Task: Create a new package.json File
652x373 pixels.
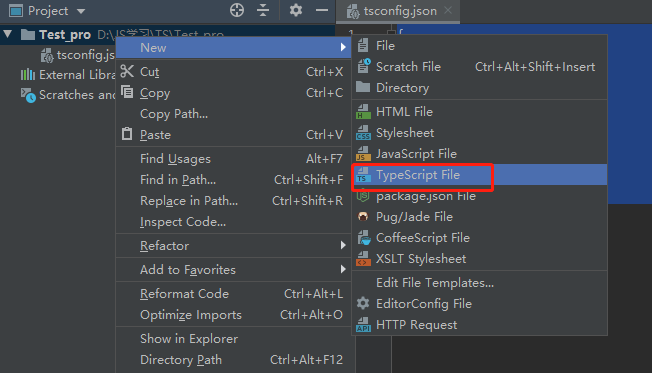Action: [x=479, y=196]
